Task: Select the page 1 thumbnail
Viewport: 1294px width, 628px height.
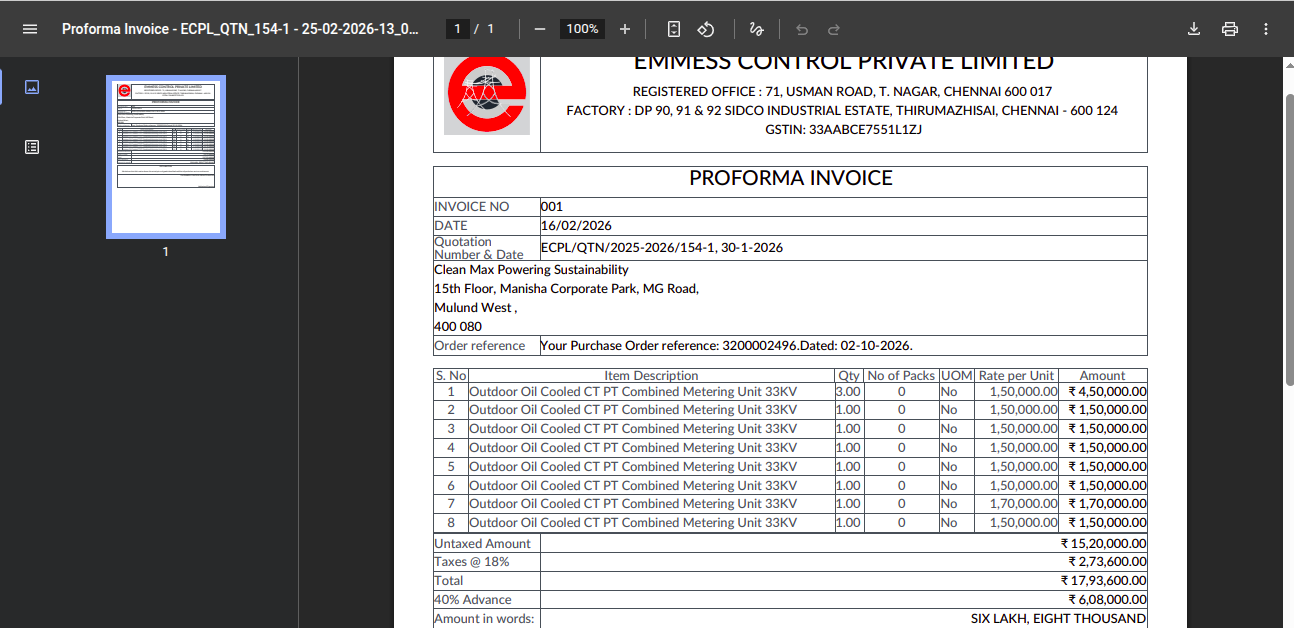Action: pos(166,157)
